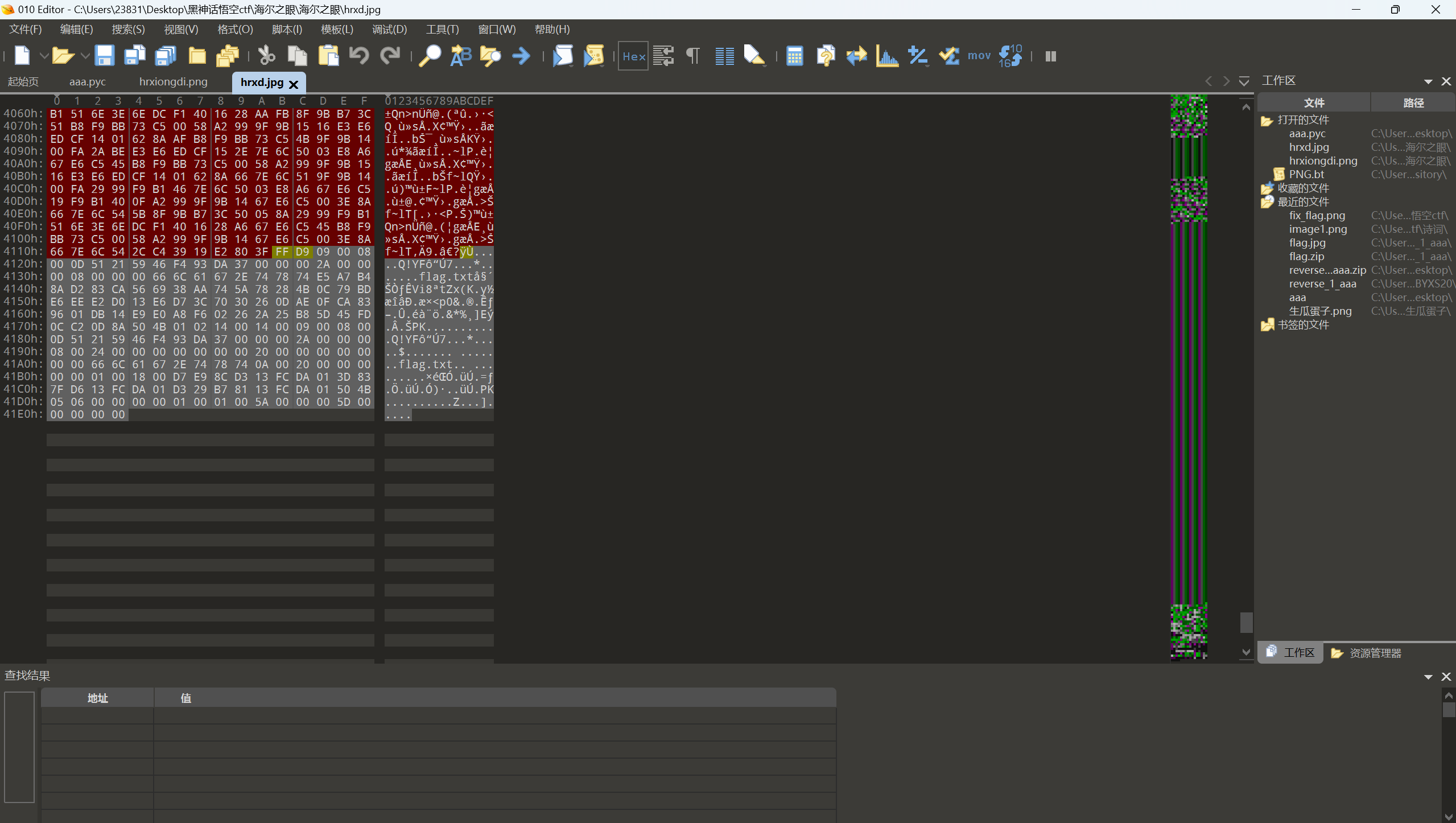Click the Save All icon
This screenshot has width=1456, height=823.
[x=166, y=56]
